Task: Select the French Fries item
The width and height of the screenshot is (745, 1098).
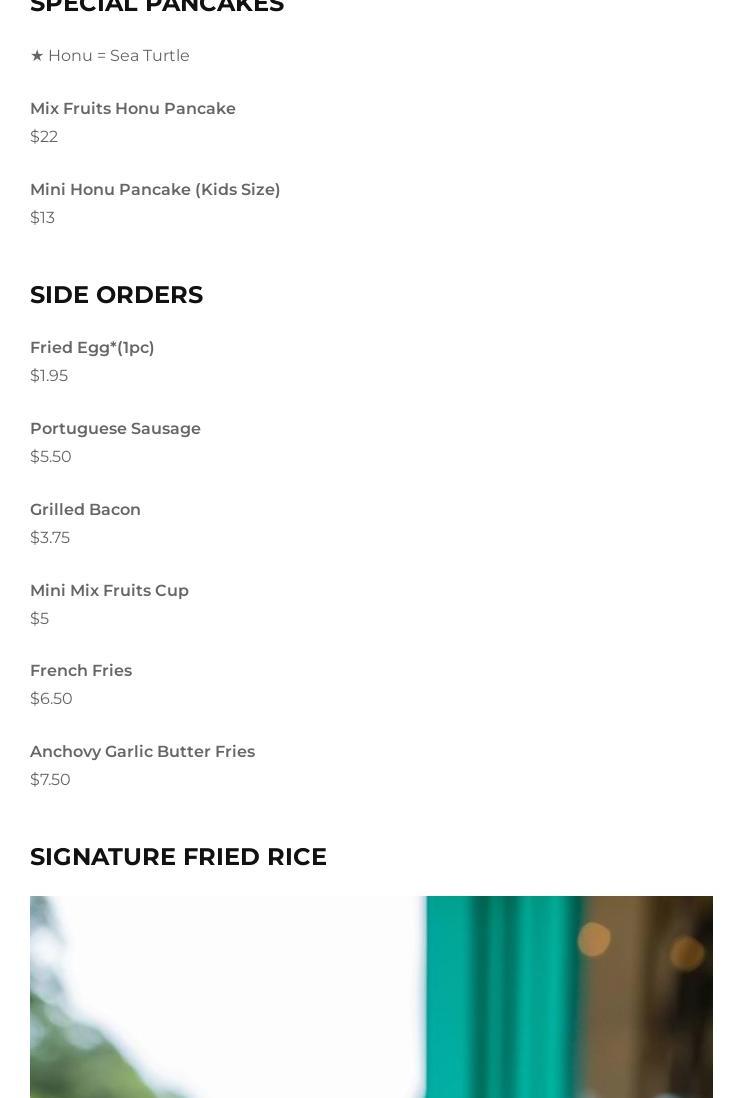Action: click(81, 671)
